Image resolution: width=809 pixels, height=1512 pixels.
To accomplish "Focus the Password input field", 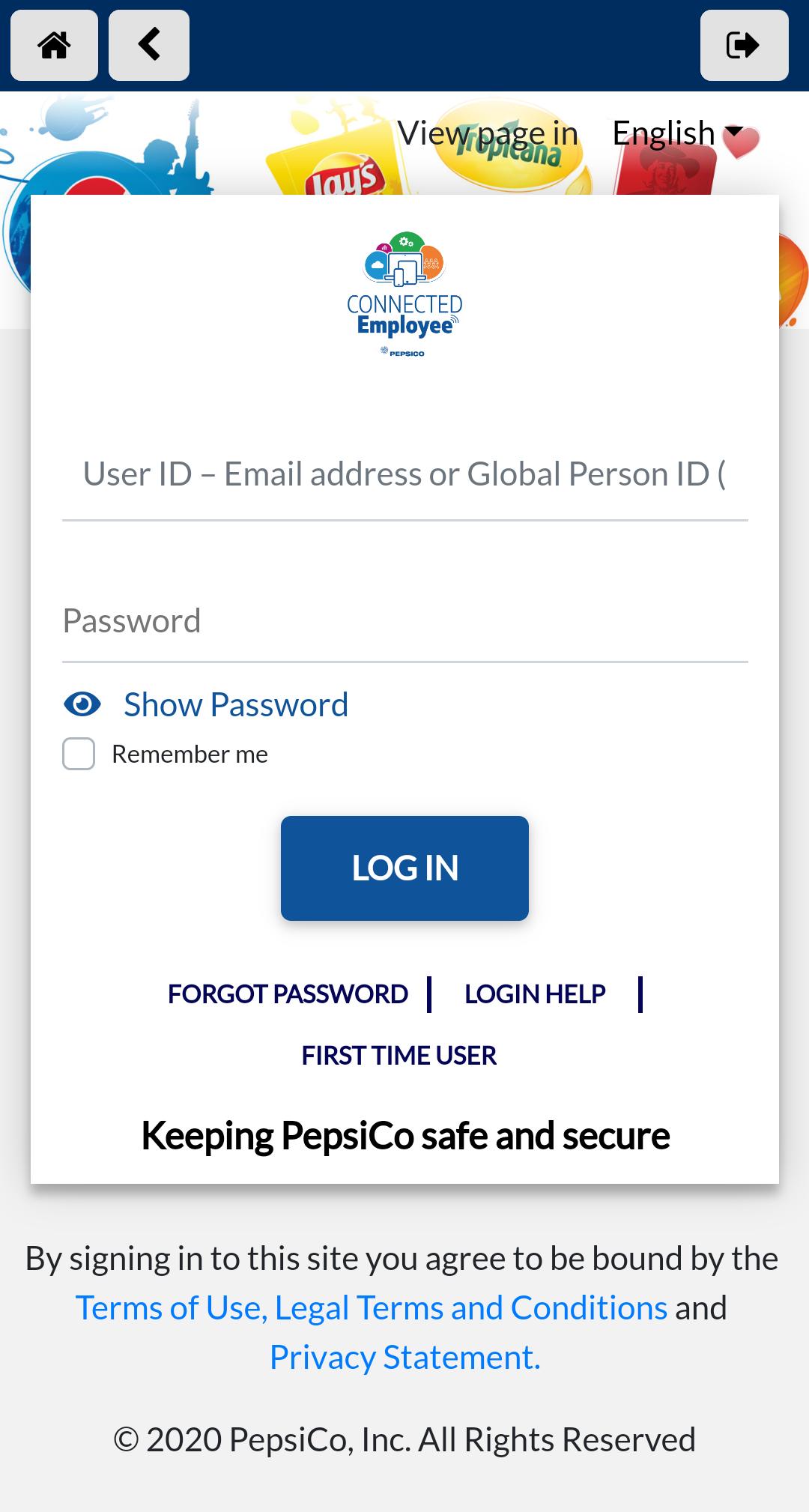I will (x=404, y=622).
